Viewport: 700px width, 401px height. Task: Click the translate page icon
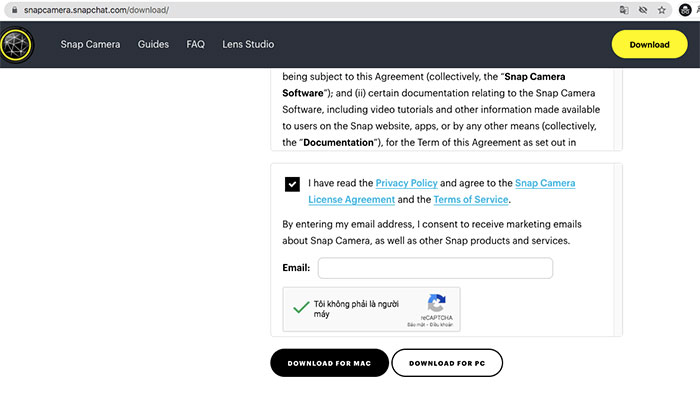pyautogui.click(x=624, y=10)
